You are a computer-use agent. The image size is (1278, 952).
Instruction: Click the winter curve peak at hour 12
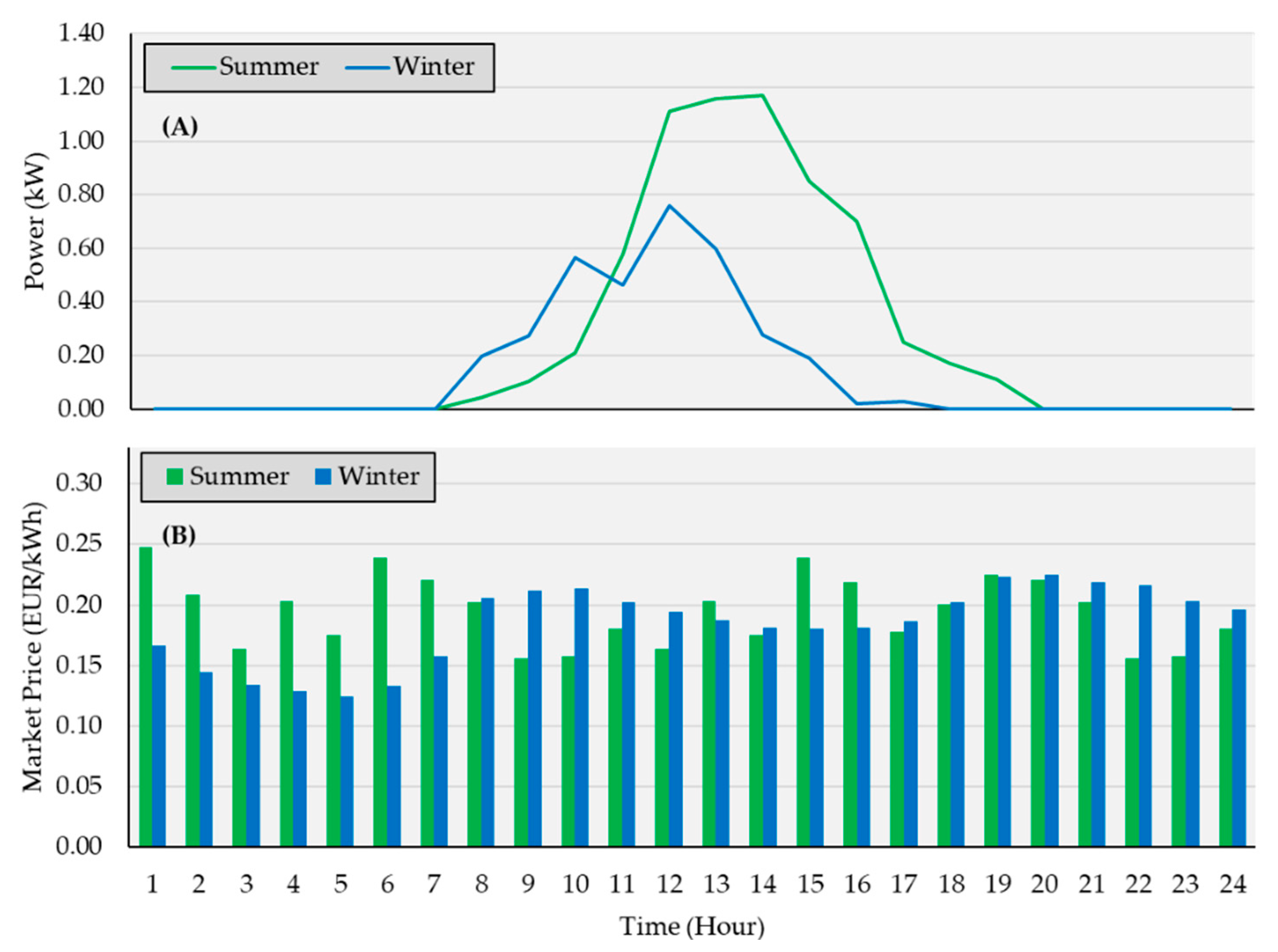pos(669,206)
